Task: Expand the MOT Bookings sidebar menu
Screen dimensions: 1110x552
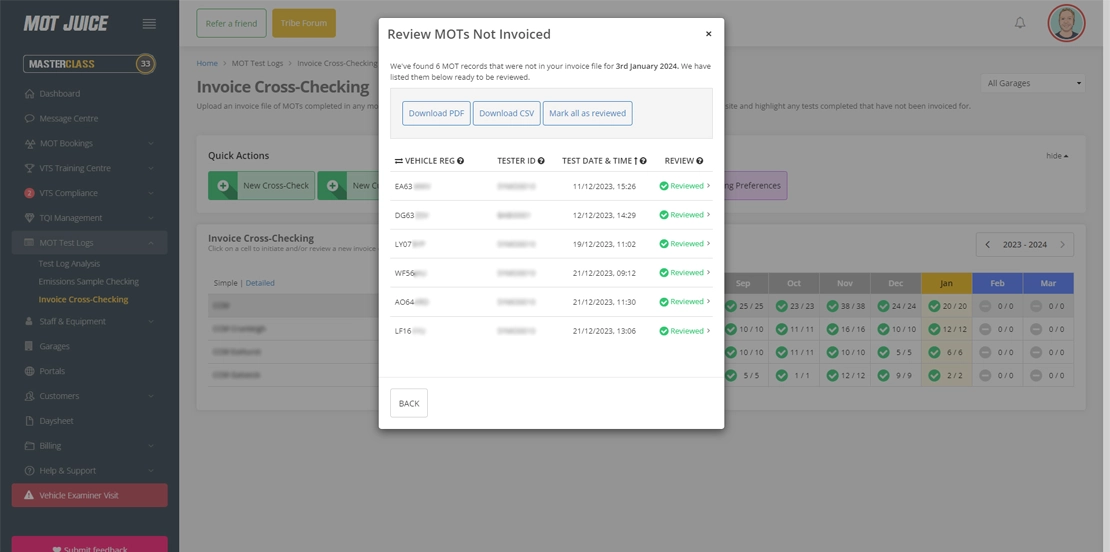Action: (x=89, y=143)
